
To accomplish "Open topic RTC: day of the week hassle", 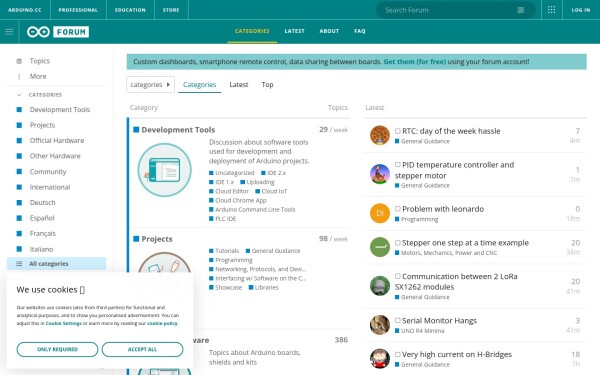I will (x=451, y=131).
